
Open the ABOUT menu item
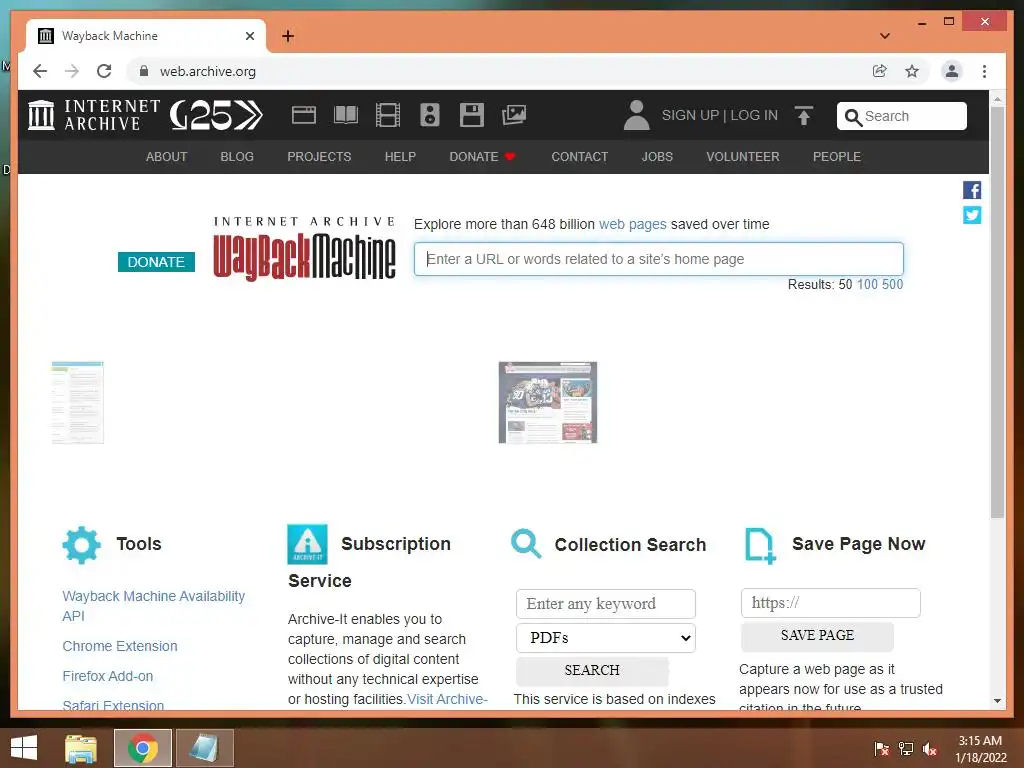click(167, 157)
